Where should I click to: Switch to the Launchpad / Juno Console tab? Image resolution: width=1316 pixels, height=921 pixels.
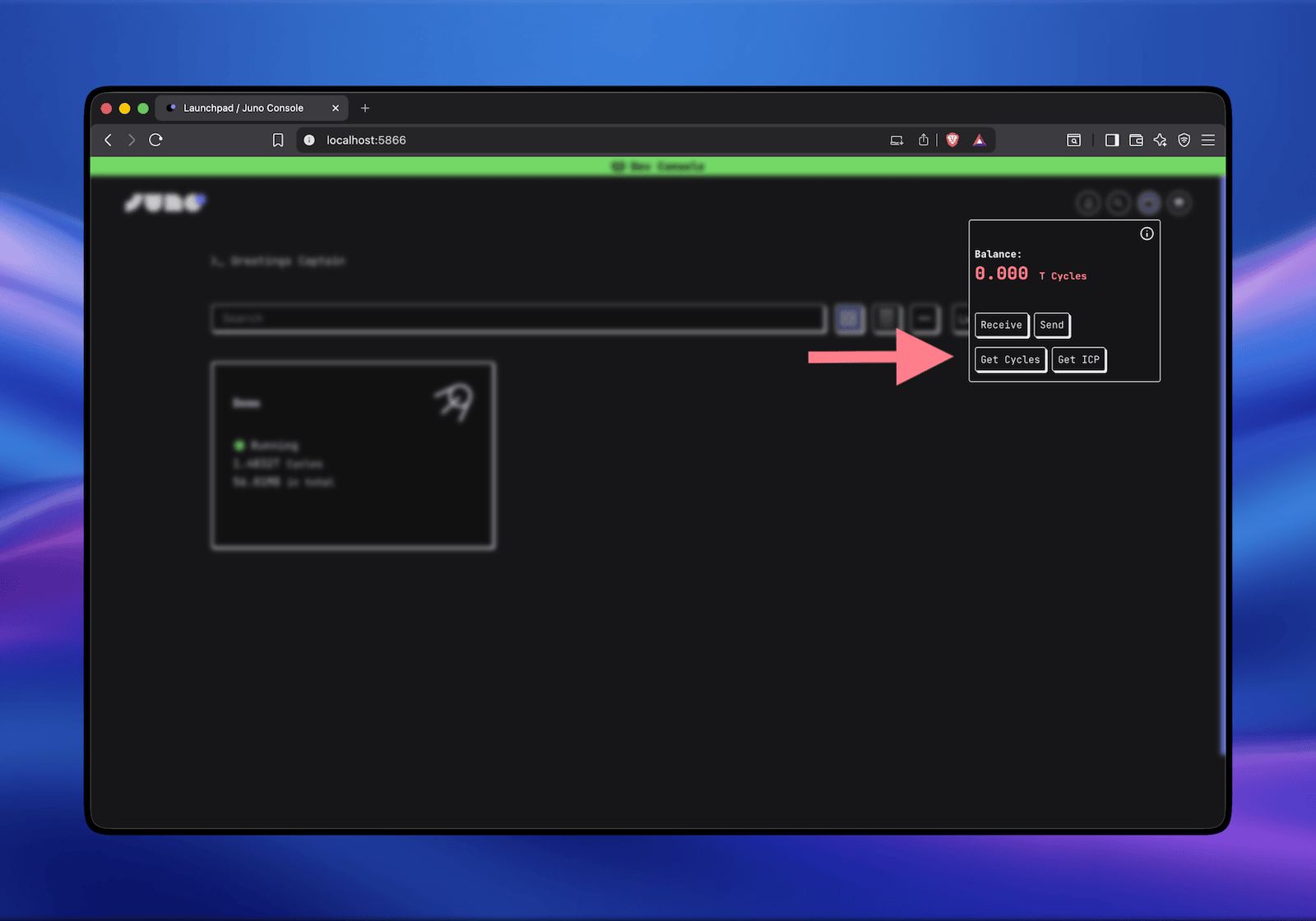click(x=243, y=108)
